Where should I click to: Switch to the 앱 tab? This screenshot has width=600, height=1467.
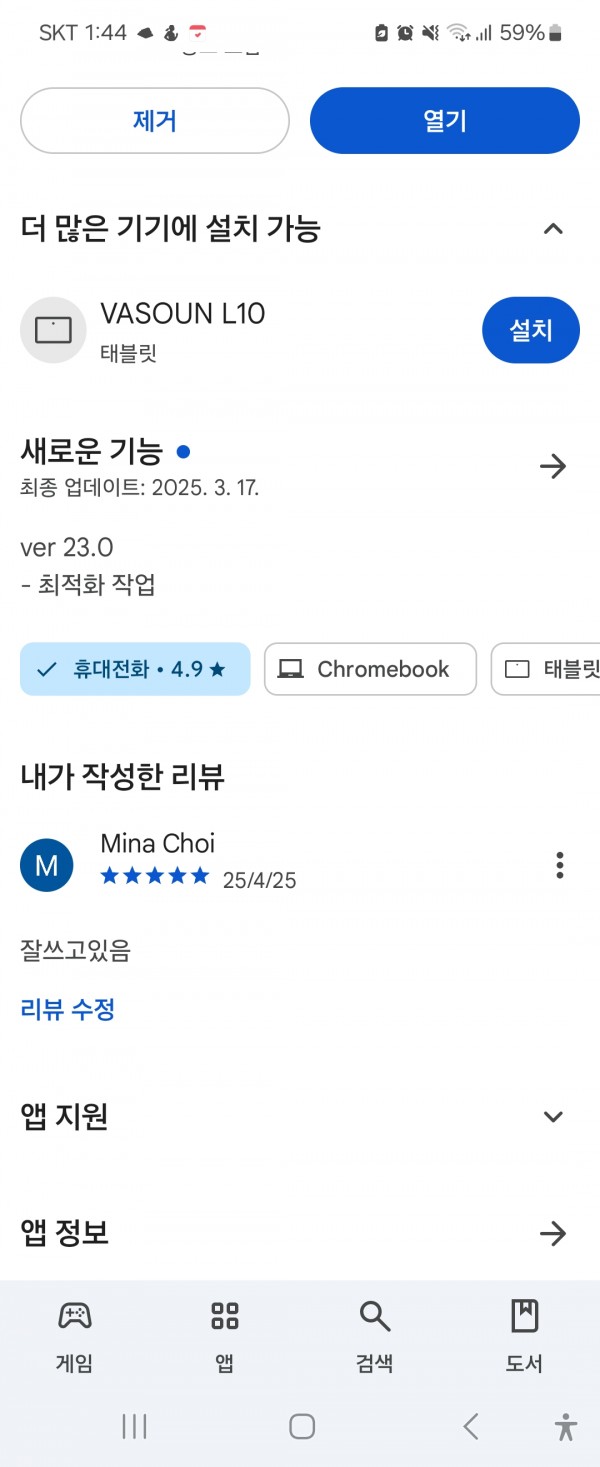tap(225, 1335)
